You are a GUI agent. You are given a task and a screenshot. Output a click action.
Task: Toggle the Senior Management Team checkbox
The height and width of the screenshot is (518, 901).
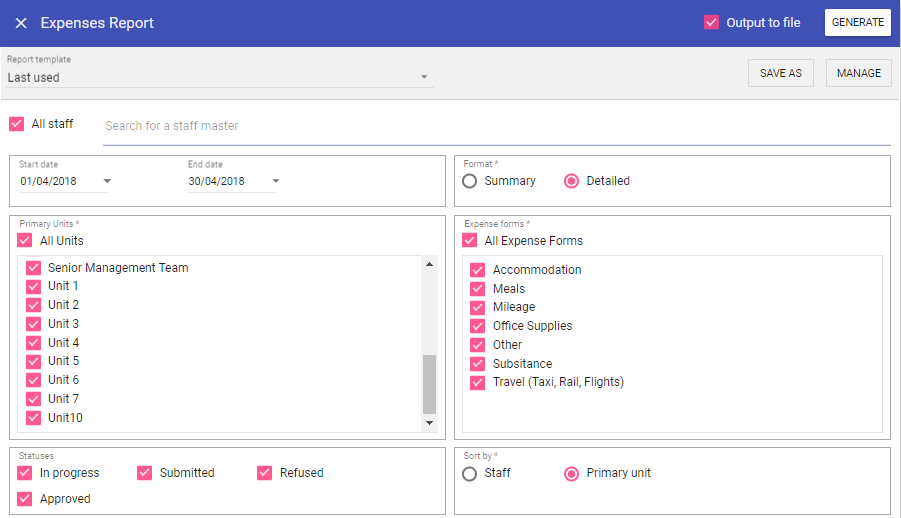point(34,268)
